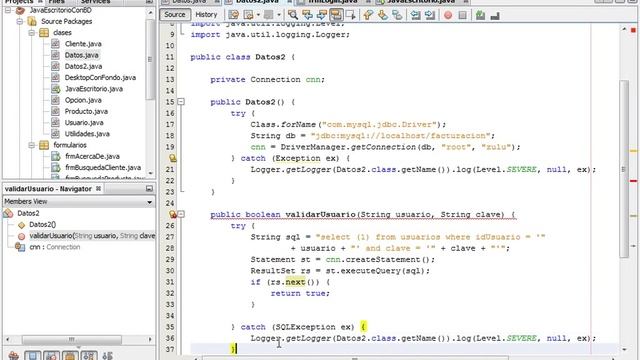The height and width of the screenshot is (360, 640).
Task: Jump to previous bookmark icon
Action: click(368, 15)
